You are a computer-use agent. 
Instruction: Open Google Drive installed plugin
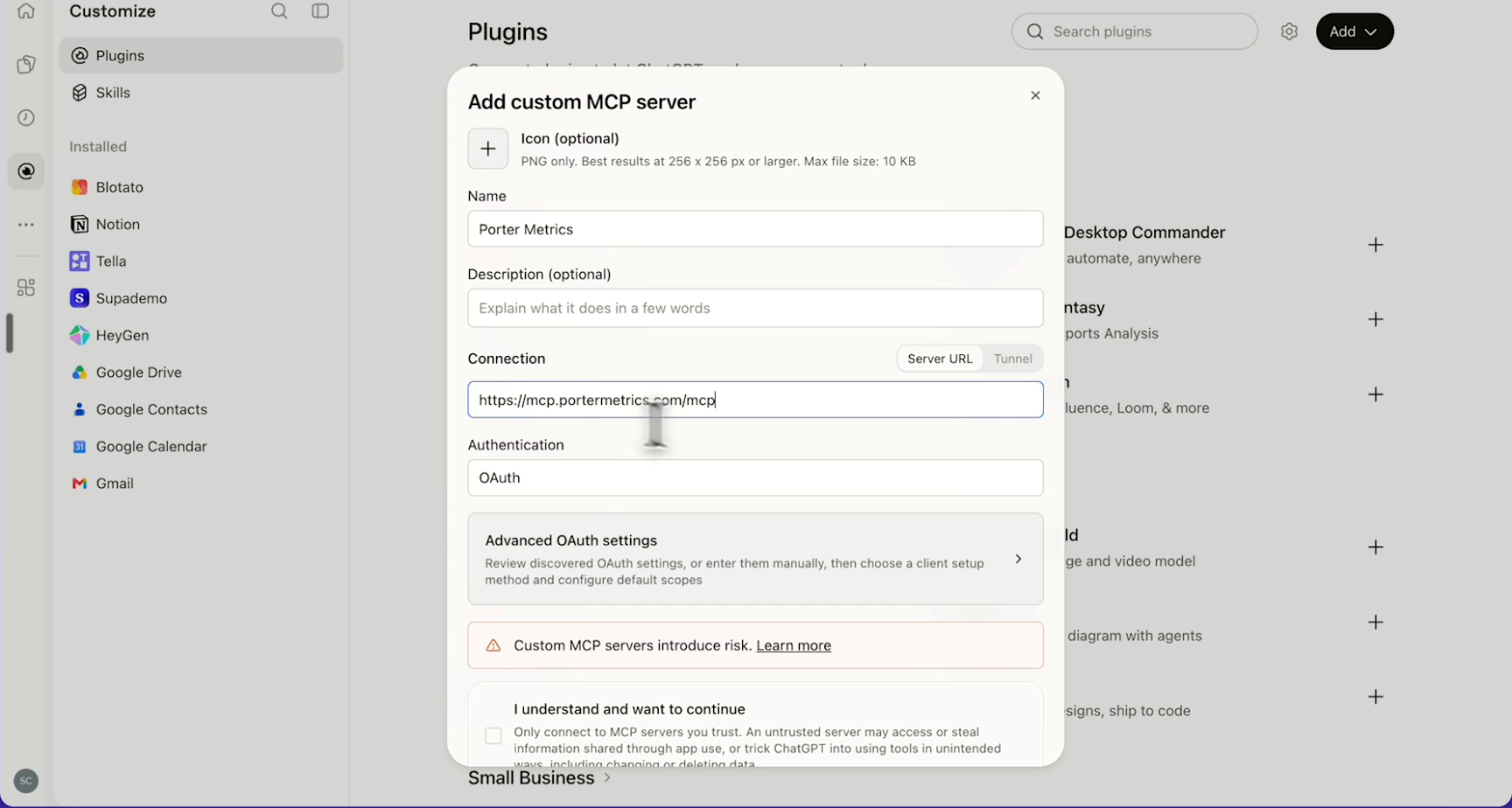click(x=200, y=373)
